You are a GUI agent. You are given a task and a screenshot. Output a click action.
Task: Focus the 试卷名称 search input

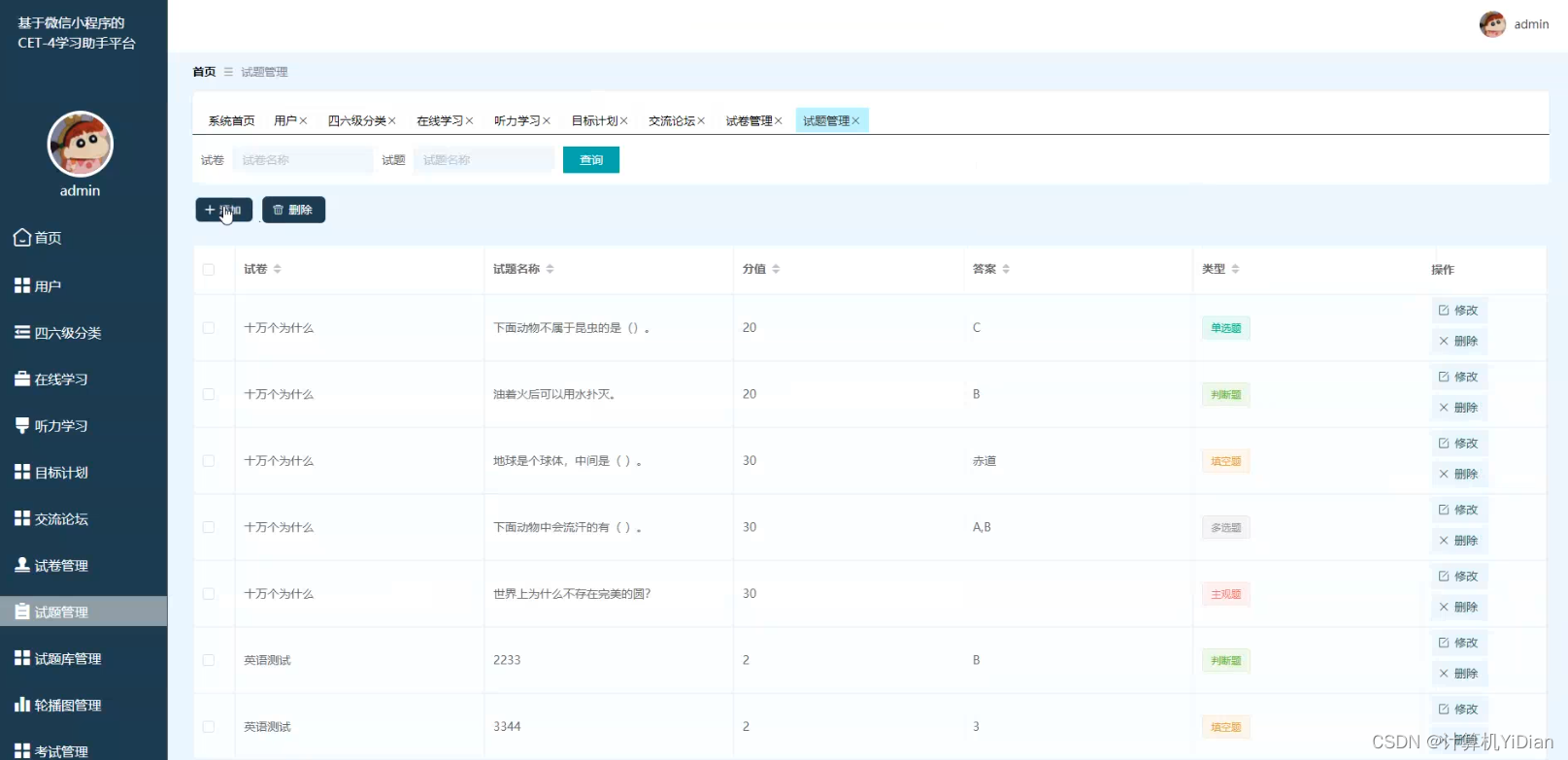[302, 160]
